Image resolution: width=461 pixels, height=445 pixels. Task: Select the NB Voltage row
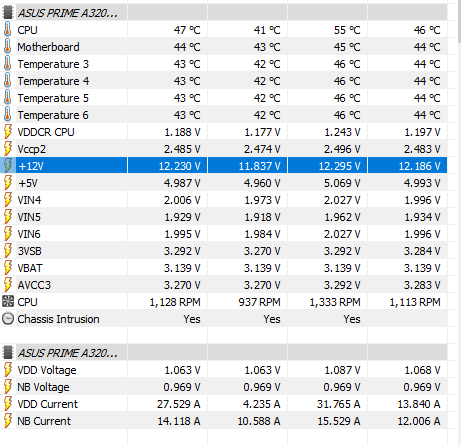(223, 387)
